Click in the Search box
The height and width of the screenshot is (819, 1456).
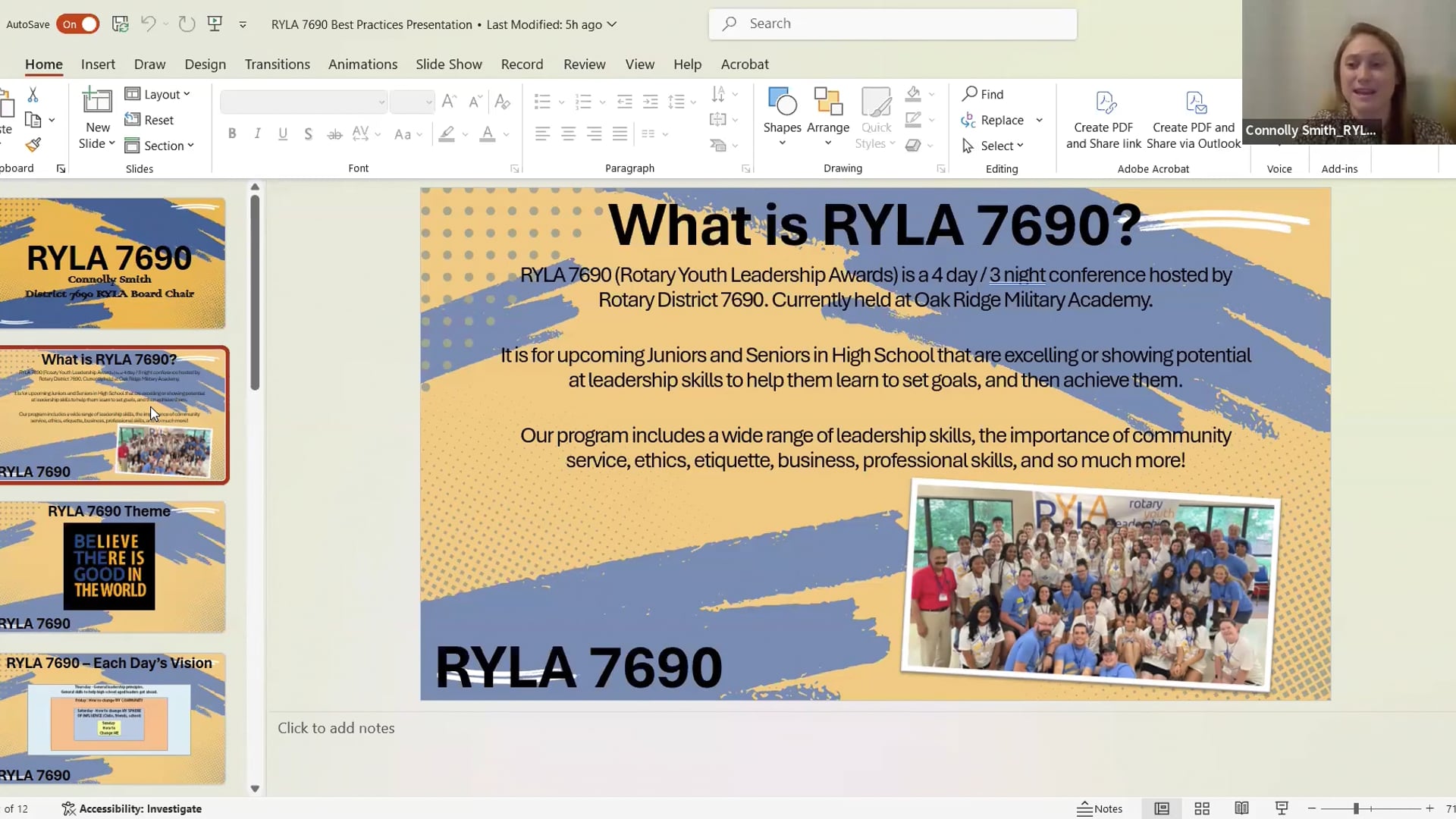[893, 24]
